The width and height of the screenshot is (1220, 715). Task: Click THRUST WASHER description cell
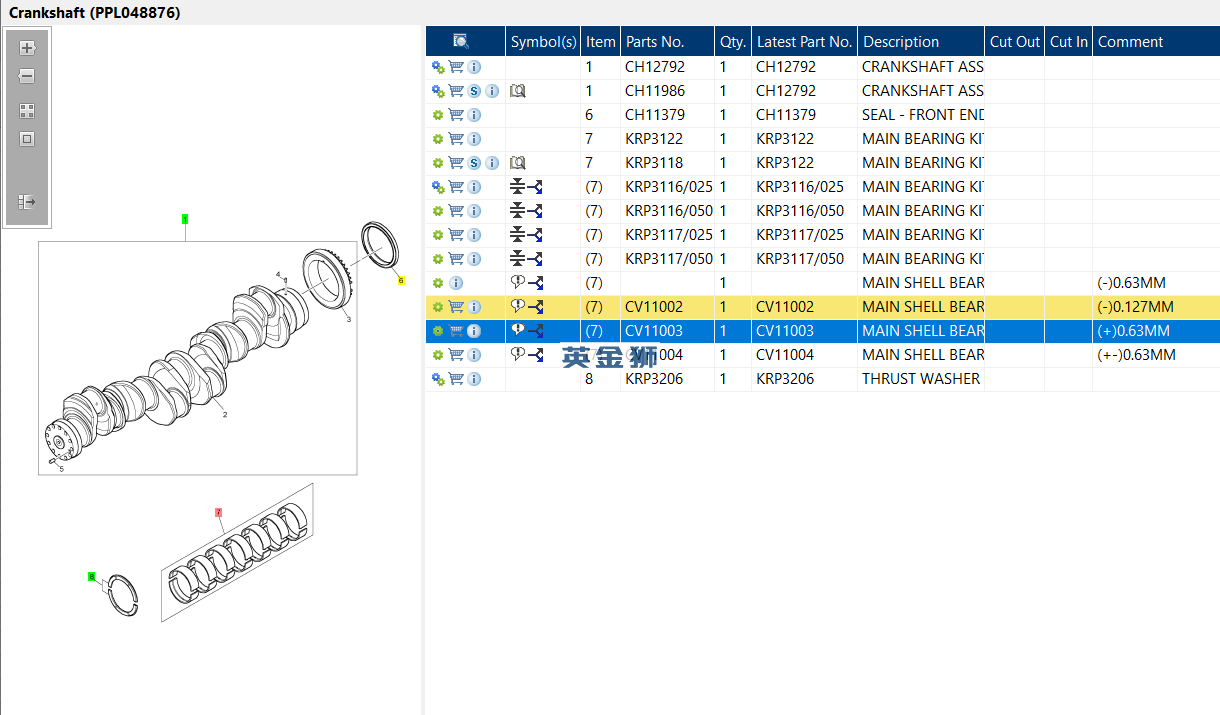tap(921, 379)
